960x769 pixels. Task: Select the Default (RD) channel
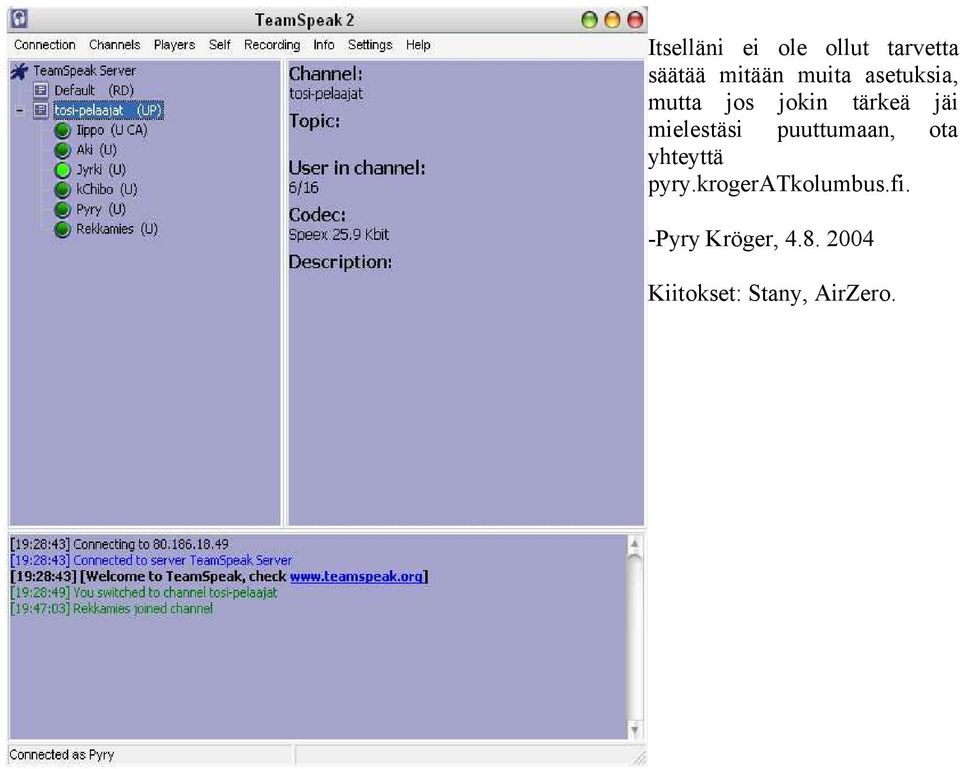94,91
